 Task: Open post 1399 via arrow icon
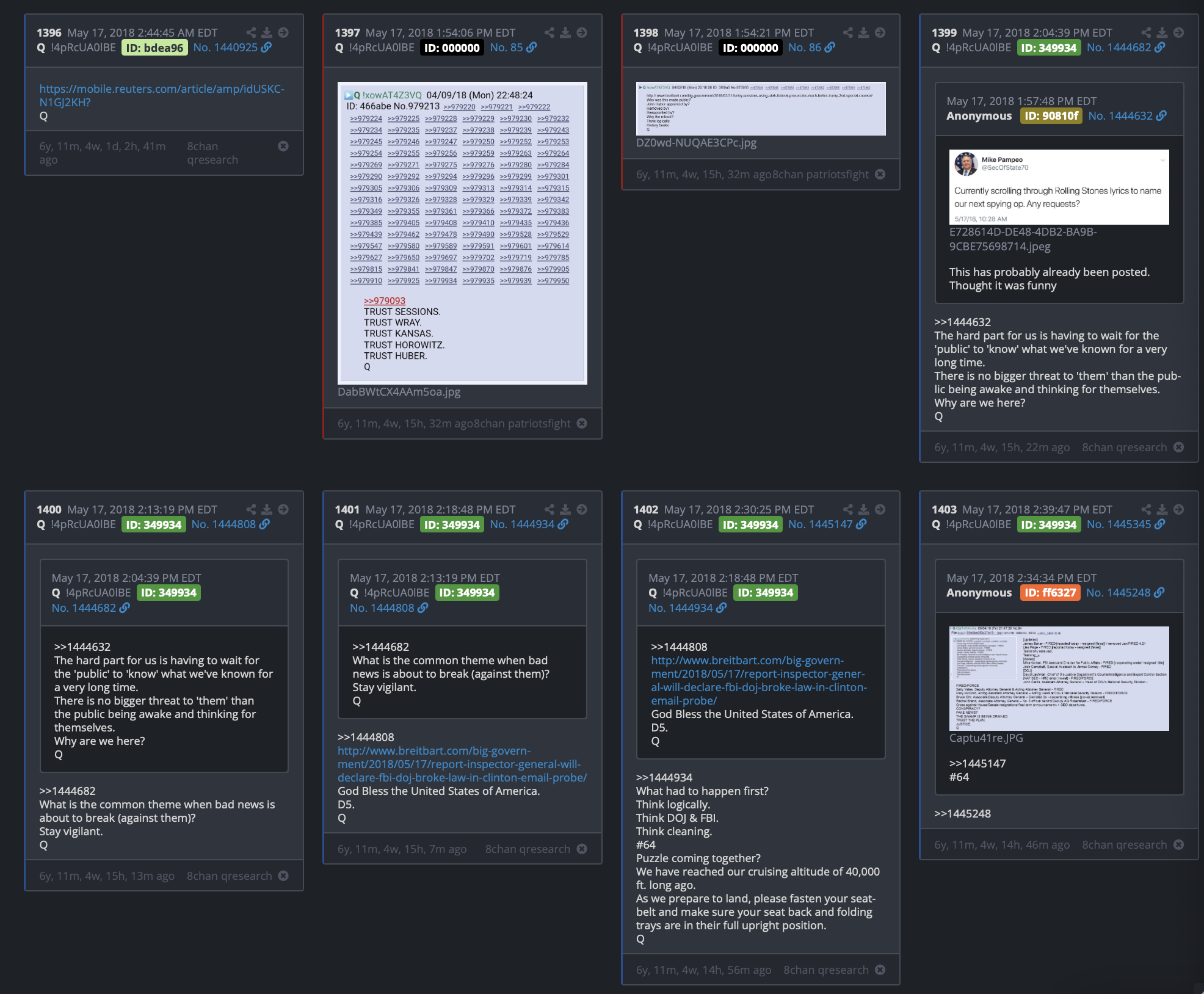(x=1179, y=33)
